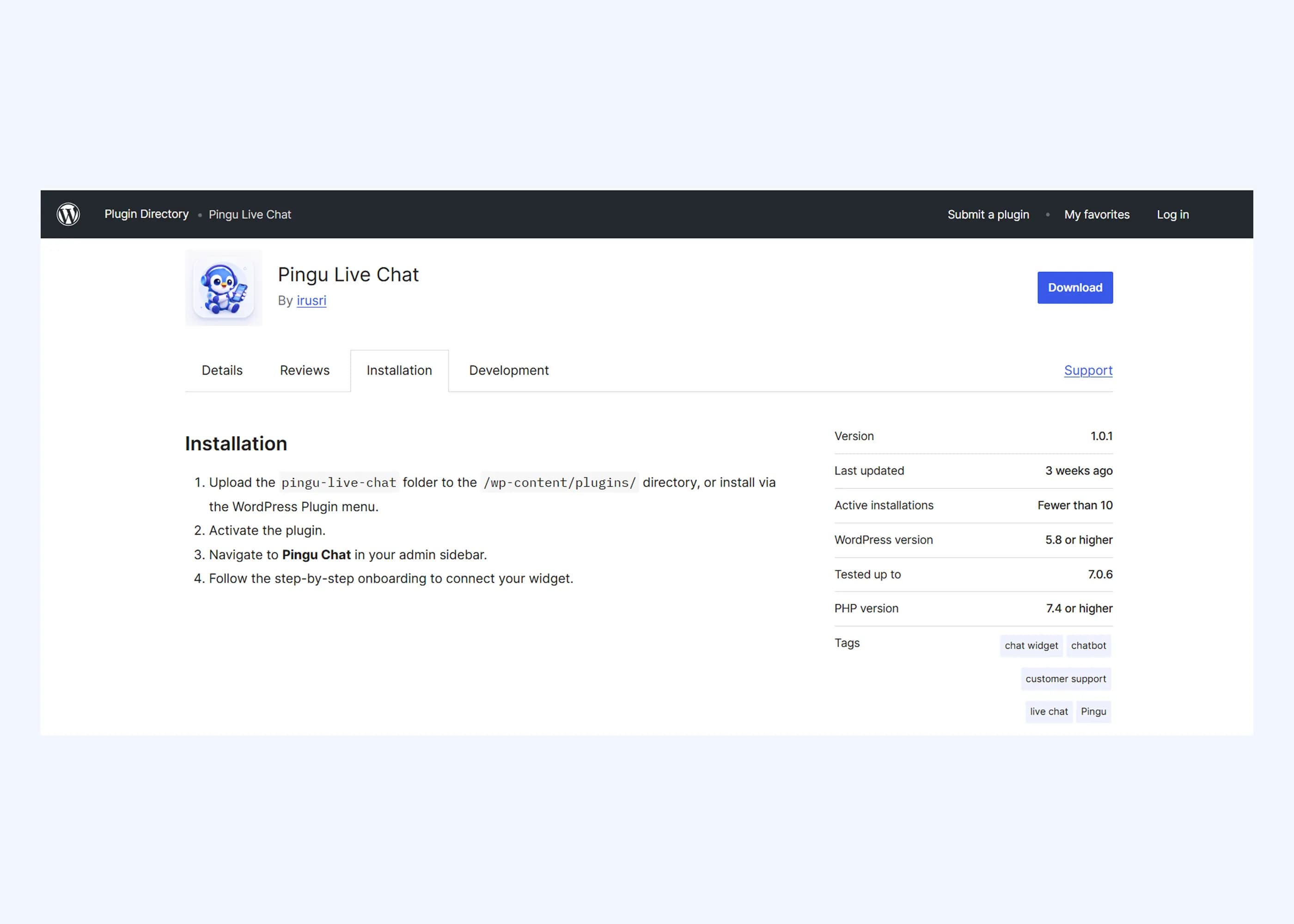Click the 5.8 or higher value
Viewport: 1294px width, 924px height.
click(1079, 540)
